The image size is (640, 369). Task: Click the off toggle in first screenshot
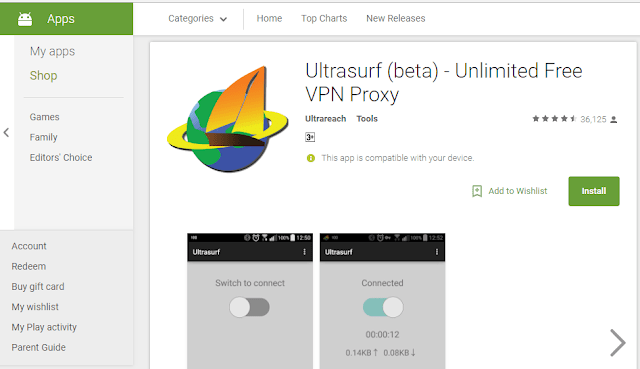tap(249, 307)
